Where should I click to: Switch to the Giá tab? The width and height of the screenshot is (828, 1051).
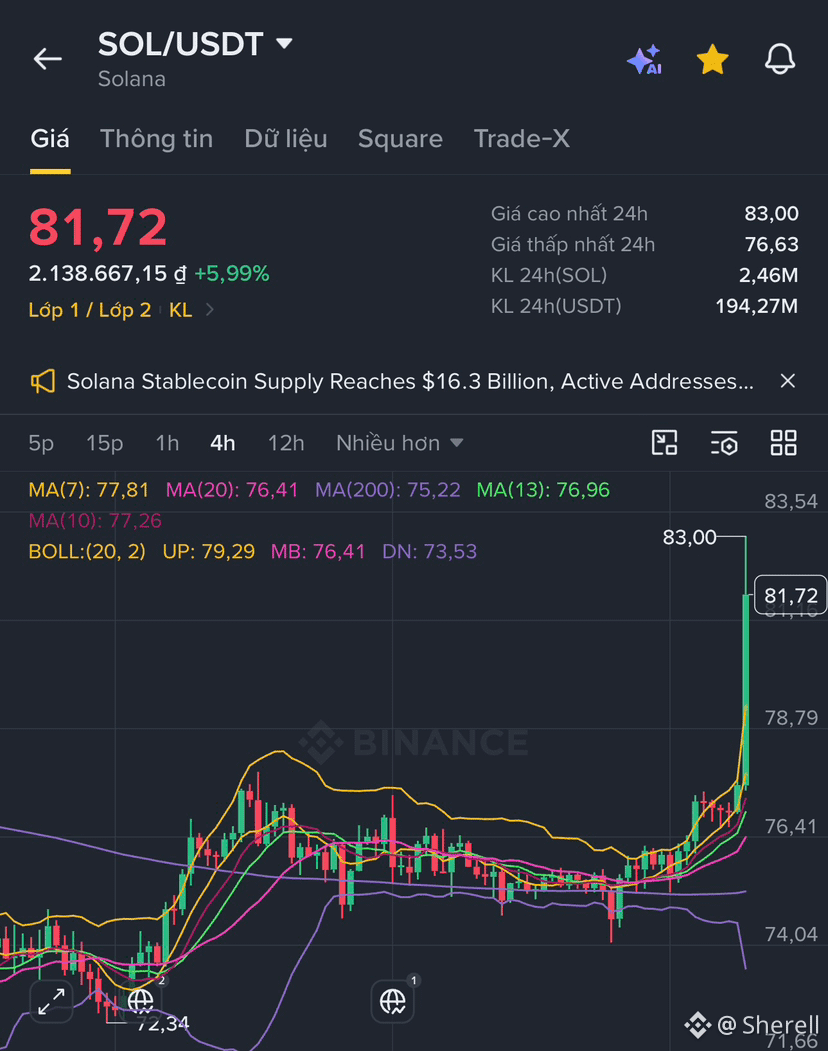pos(50,139)
